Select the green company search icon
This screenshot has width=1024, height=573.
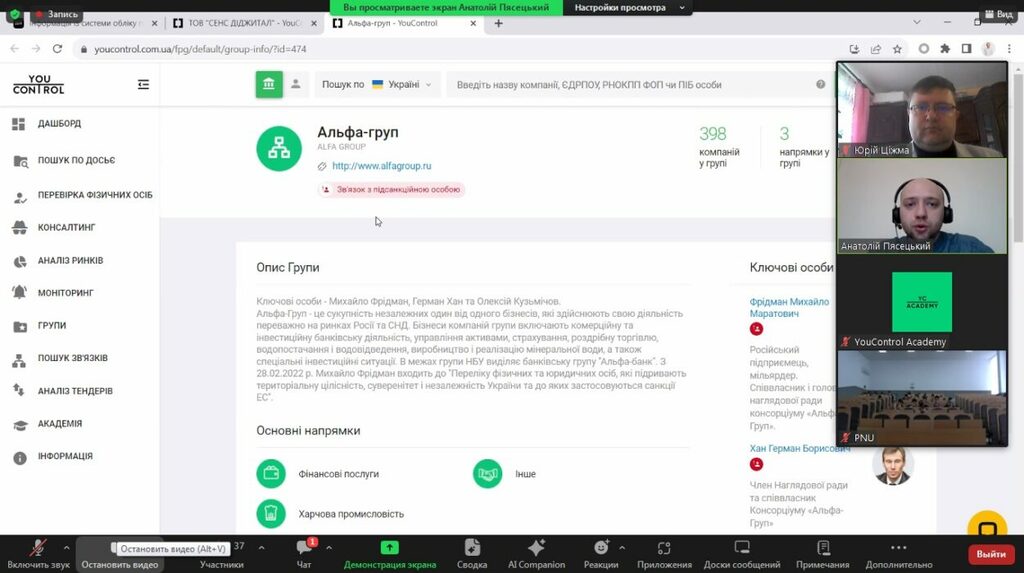pos(268,85)
